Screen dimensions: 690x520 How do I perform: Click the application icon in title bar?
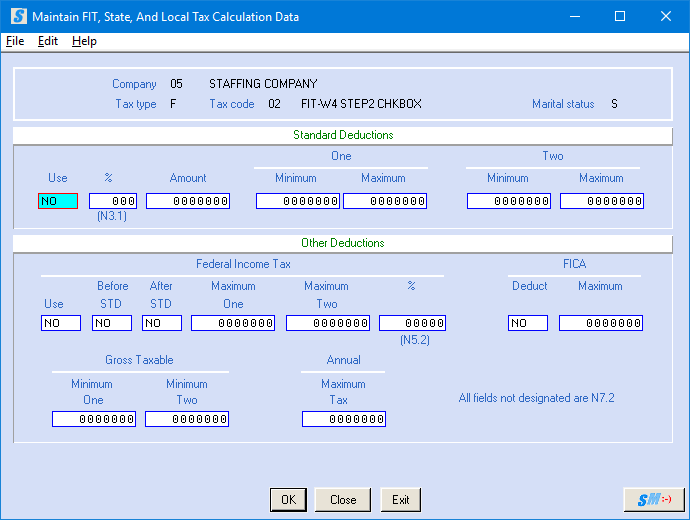point(16,16)
